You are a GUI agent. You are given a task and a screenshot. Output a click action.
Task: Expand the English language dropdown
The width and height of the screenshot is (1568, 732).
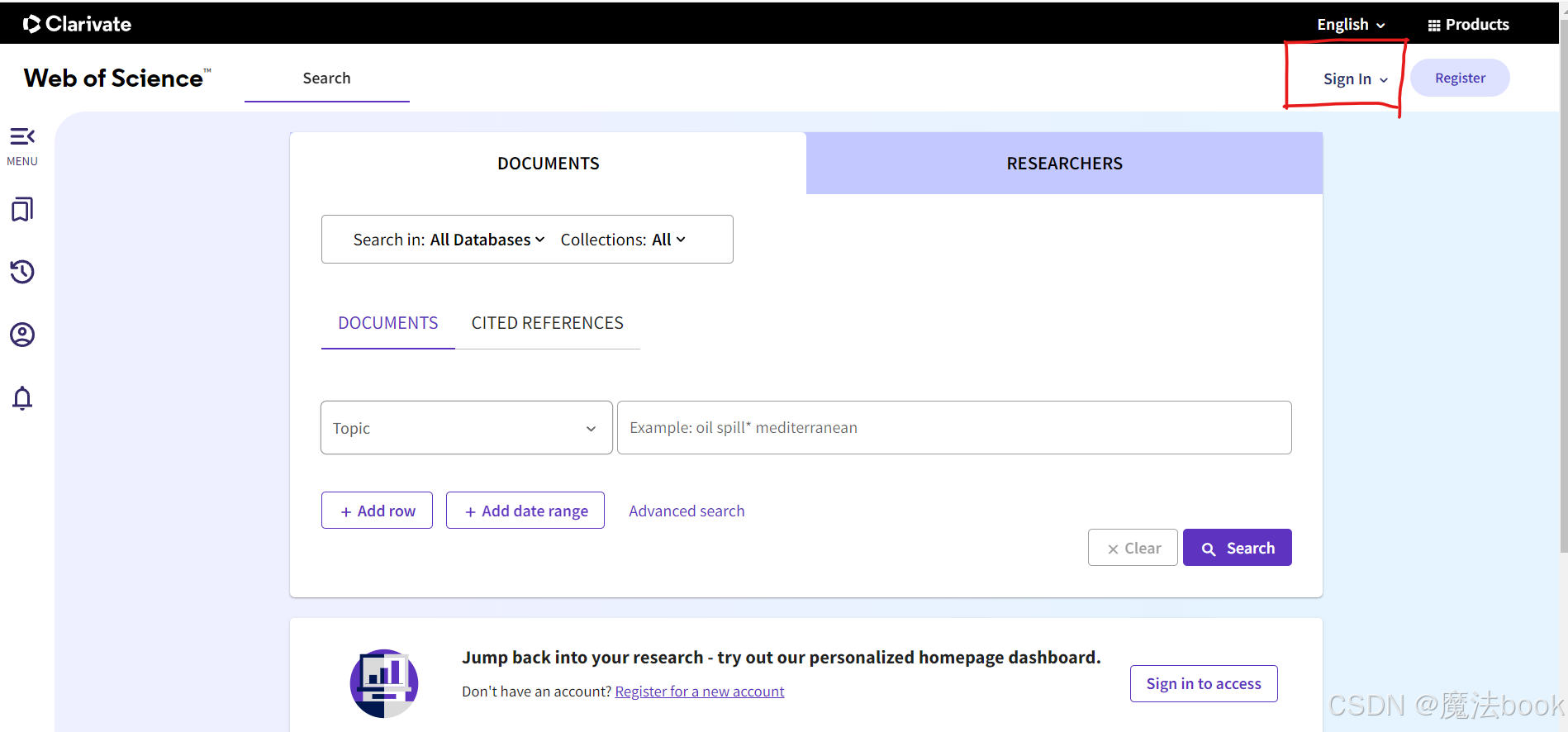pos(1351,25)
